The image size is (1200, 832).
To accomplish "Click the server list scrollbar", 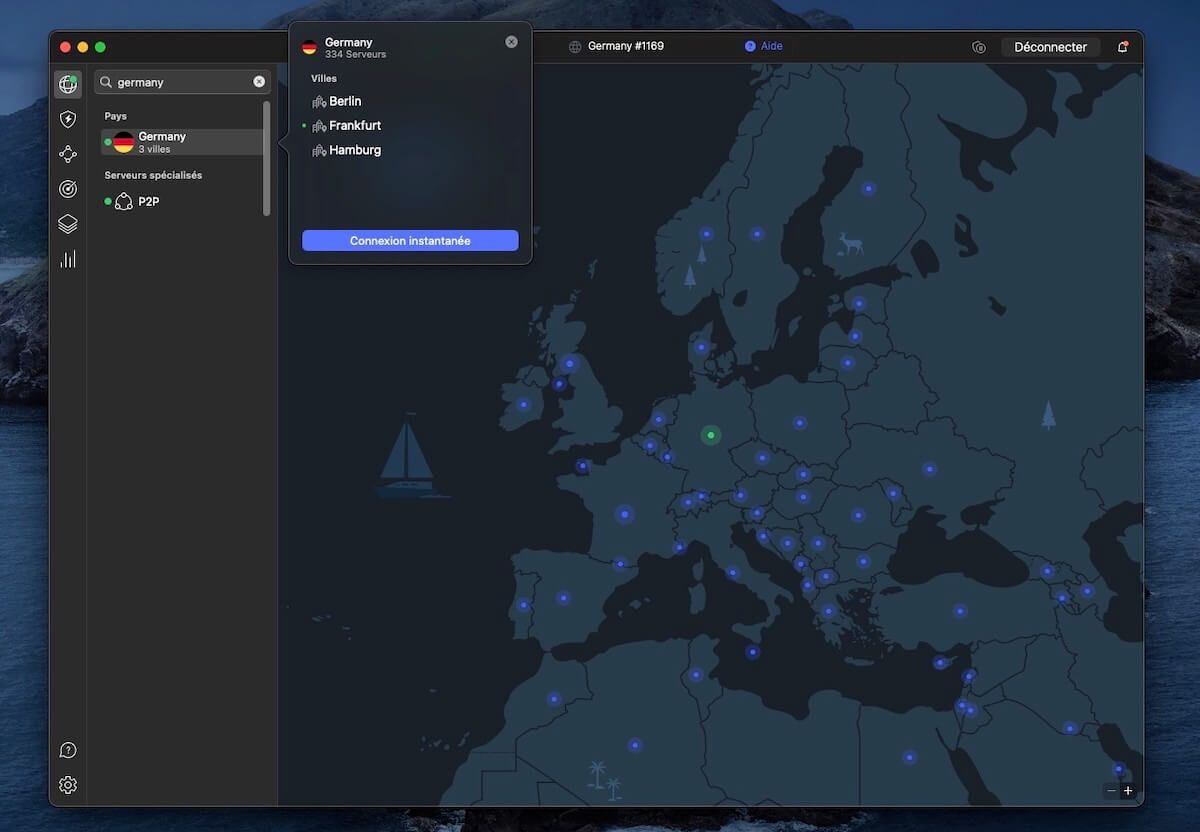I will pyautogui.click(x=267, y=158).
